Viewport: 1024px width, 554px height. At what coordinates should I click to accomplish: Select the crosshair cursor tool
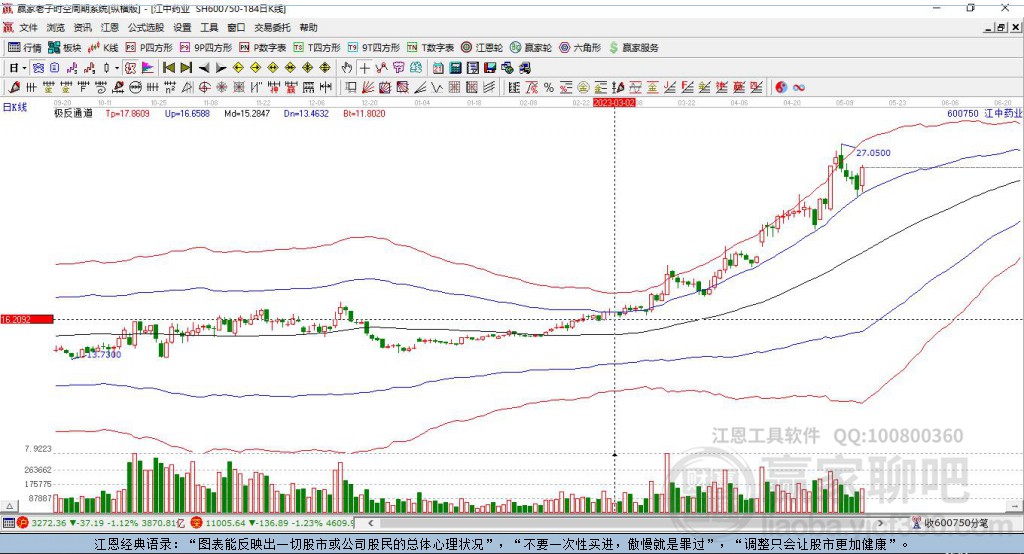coord(364,68)
